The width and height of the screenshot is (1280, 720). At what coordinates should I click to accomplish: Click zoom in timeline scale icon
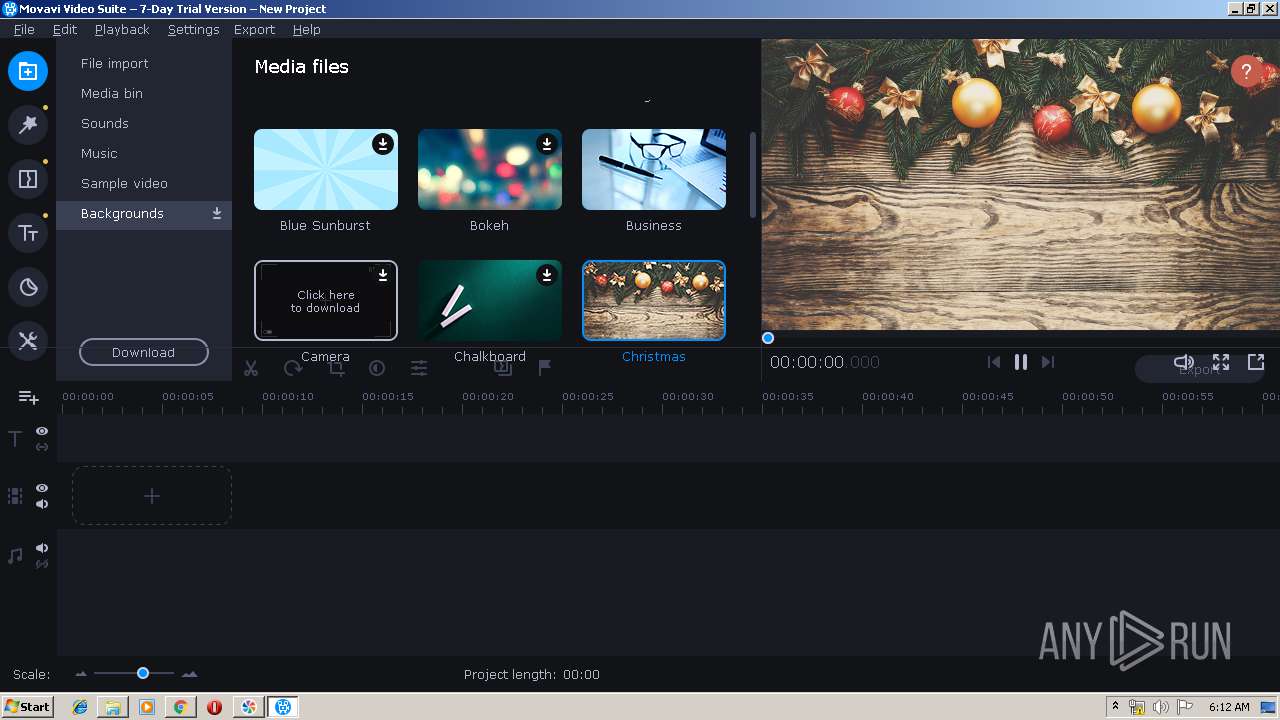click(189, 674)
